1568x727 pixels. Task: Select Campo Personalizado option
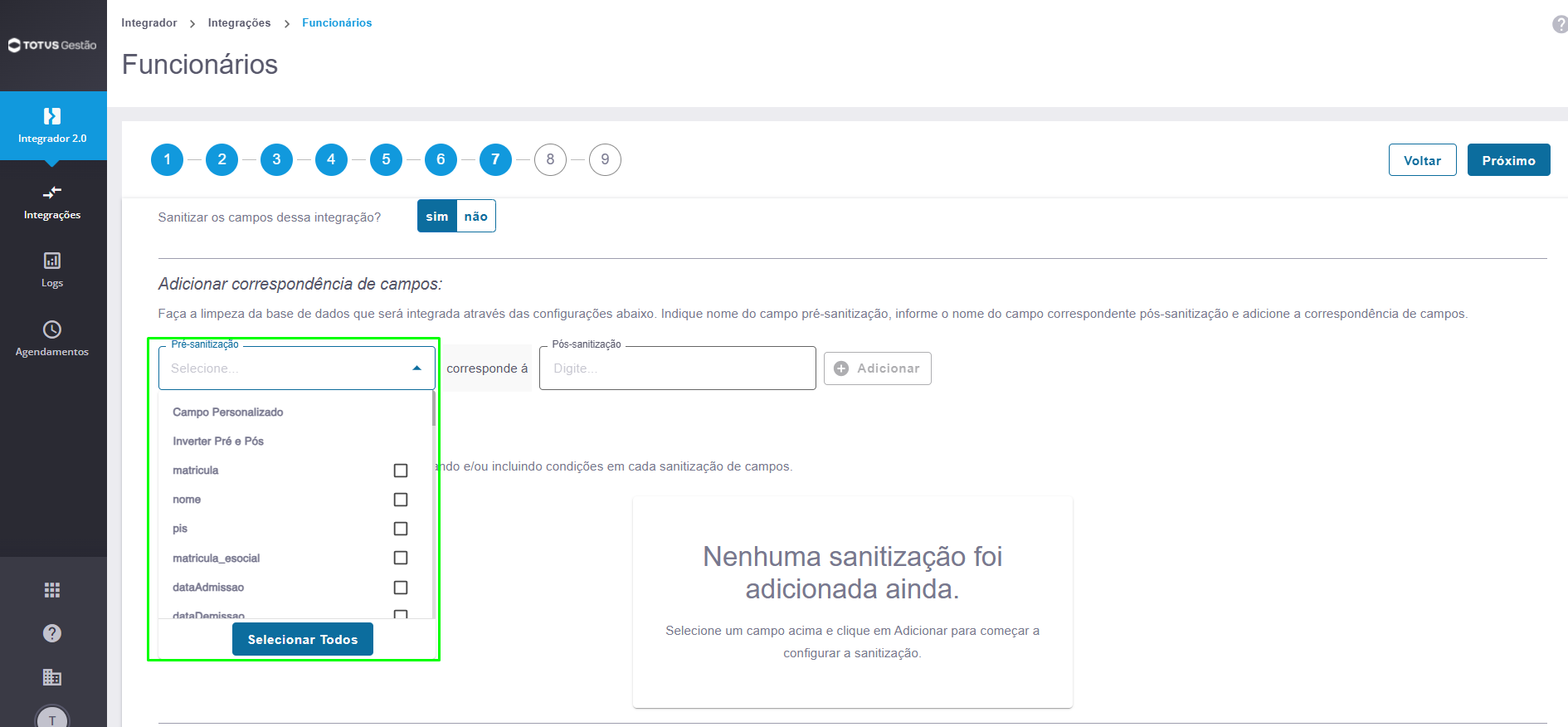[x=228, y=412]
